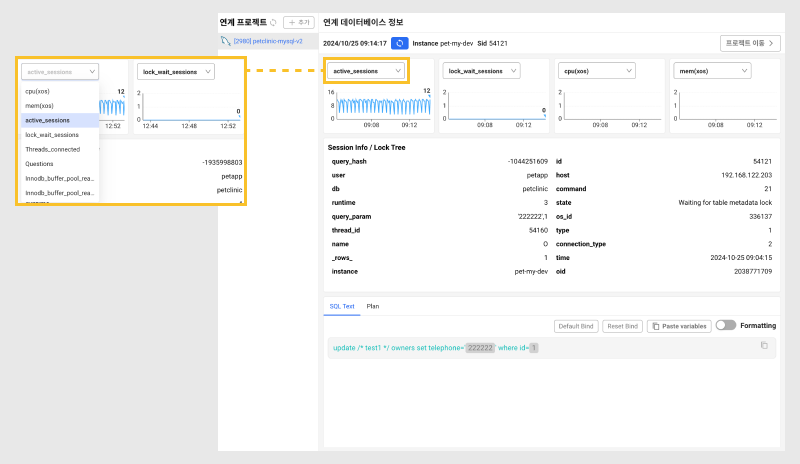
Task: Open the lock_wait_sessions dropdown in the zoomed inset
Action: pos(176,72)
